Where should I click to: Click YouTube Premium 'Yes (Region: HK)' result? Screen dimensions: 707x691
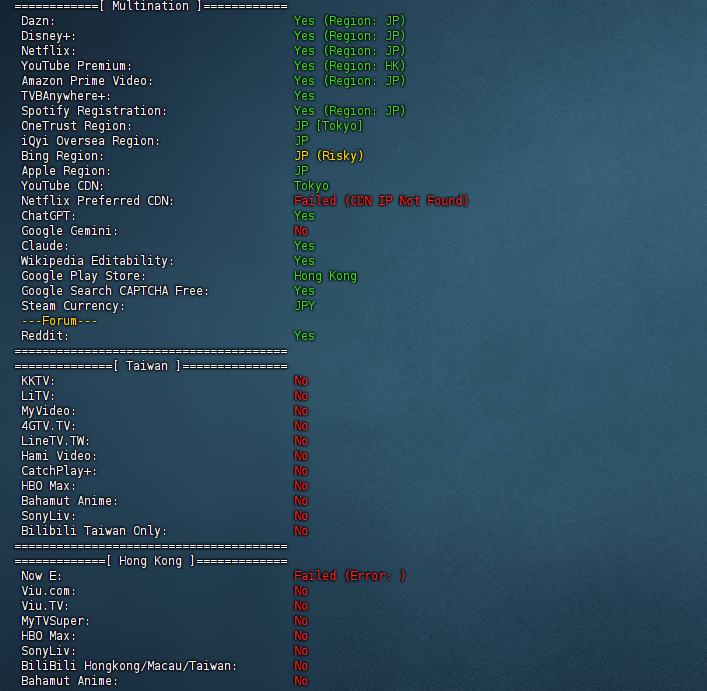(349, 66)
